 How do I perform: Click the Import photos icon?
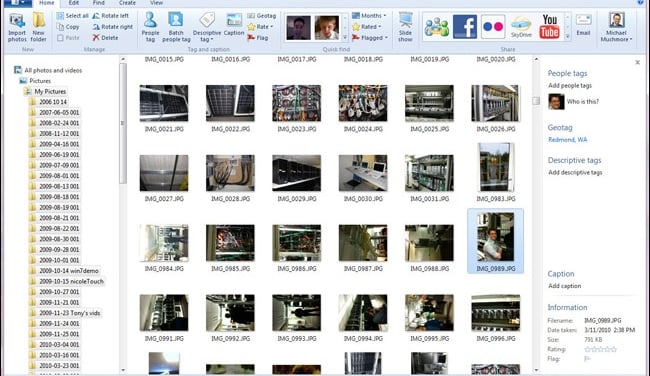pyautogui.click(x=17, y=27)
